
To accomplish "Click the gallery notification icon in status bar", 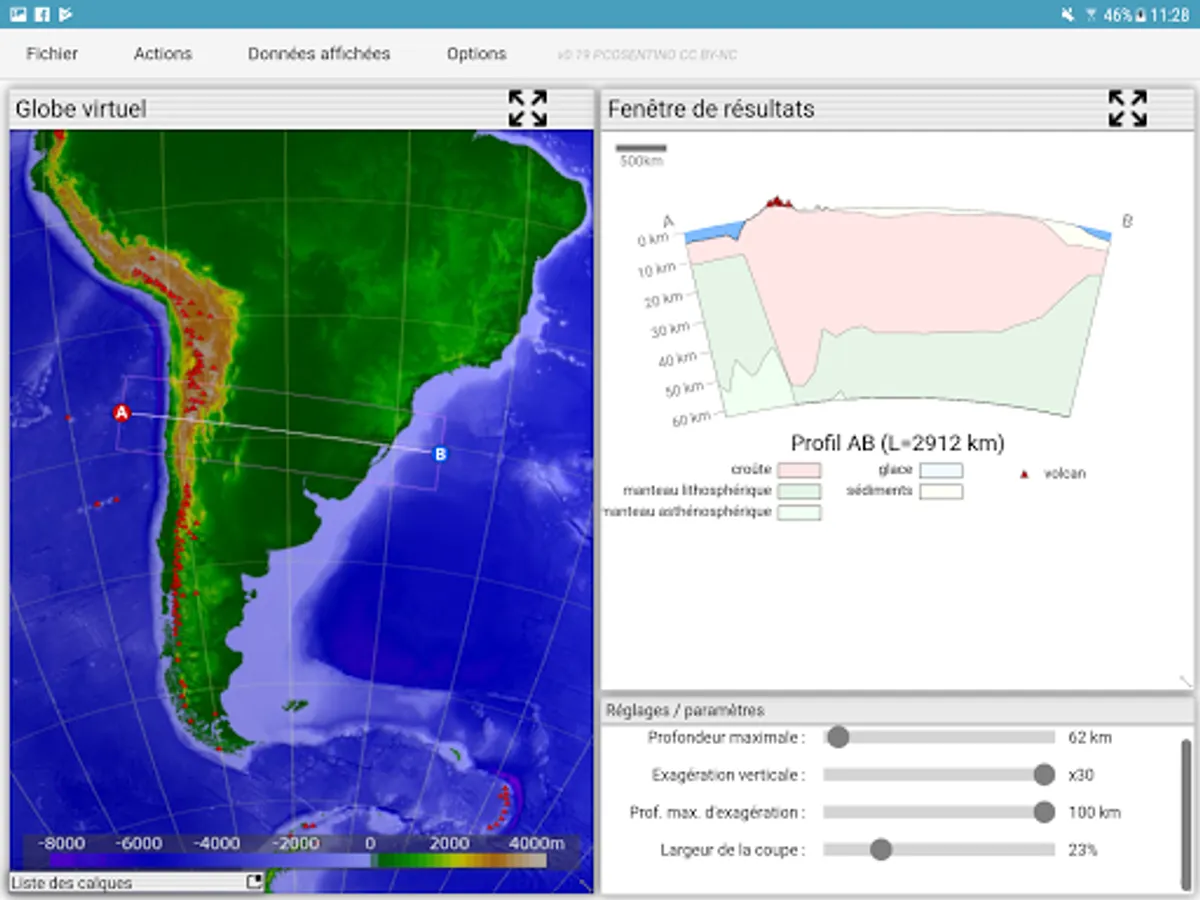I will pos(19,14).
